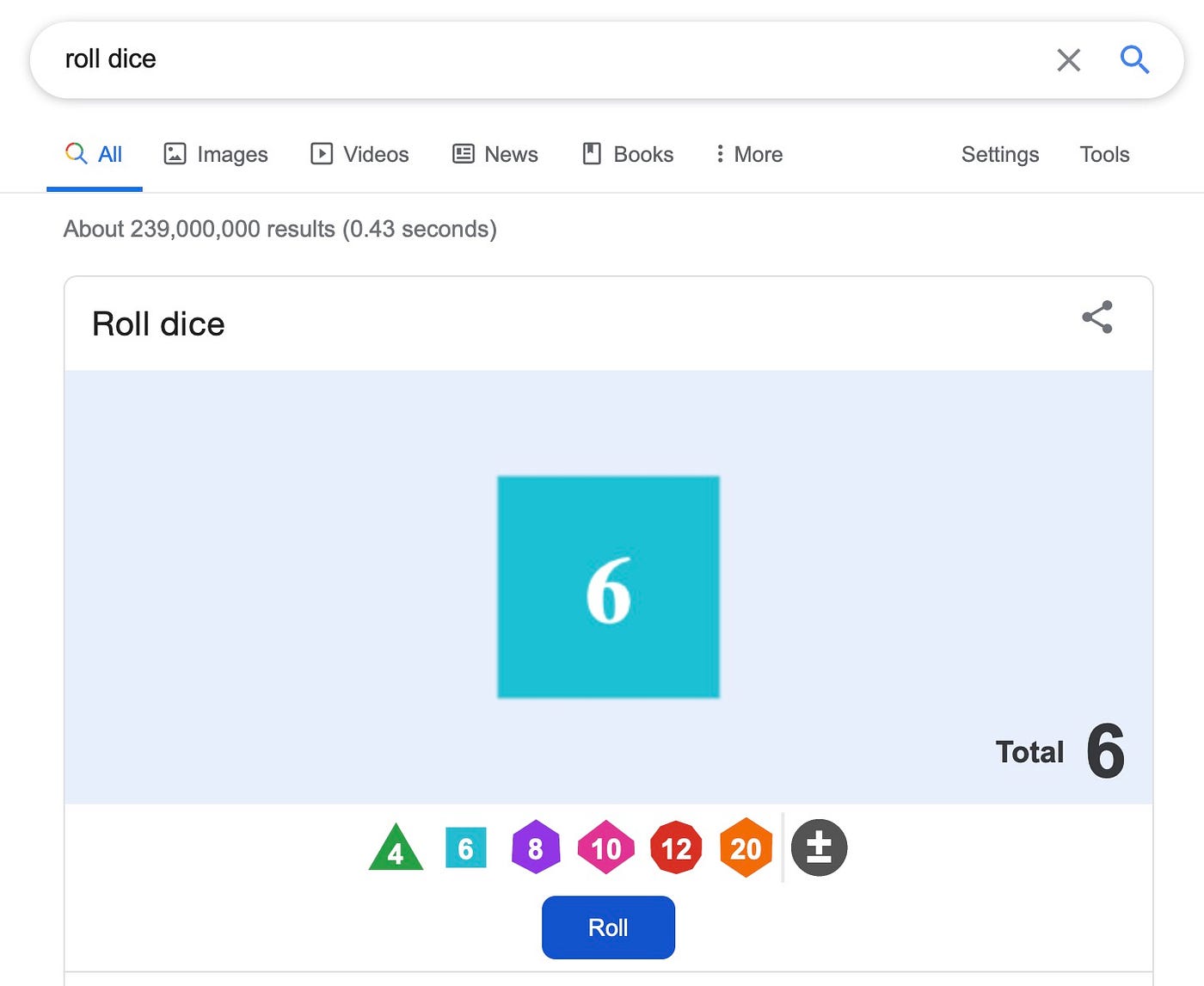Select the d8 purple die
1204x986 pixels.
click(x=536, y=847)
